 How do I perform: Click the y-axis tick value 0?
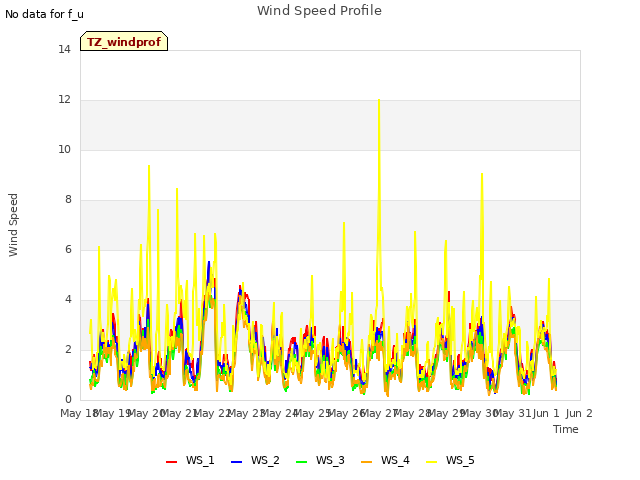tap(68, 400)
